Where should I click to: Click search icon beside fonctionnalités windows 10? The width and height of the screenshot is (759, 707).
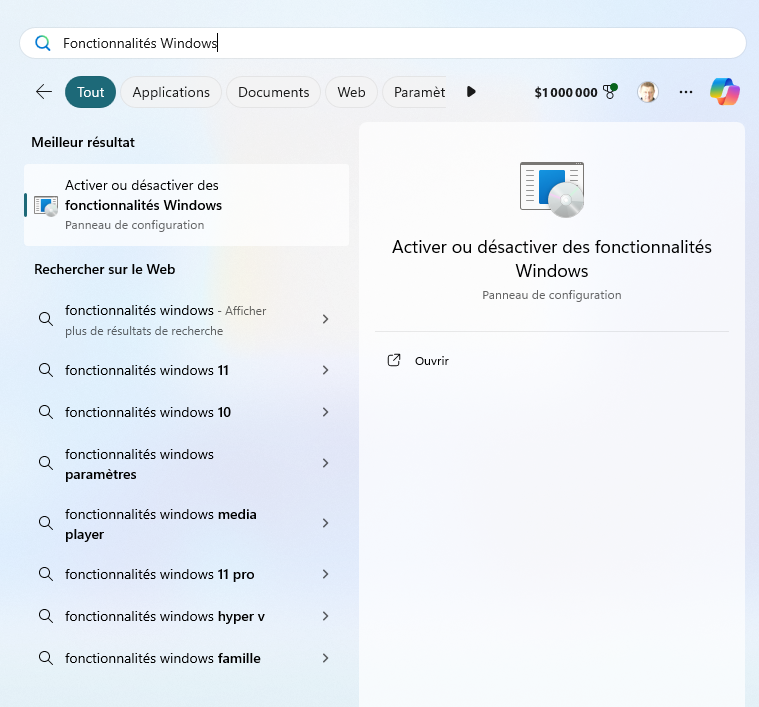tap(46, 412)
